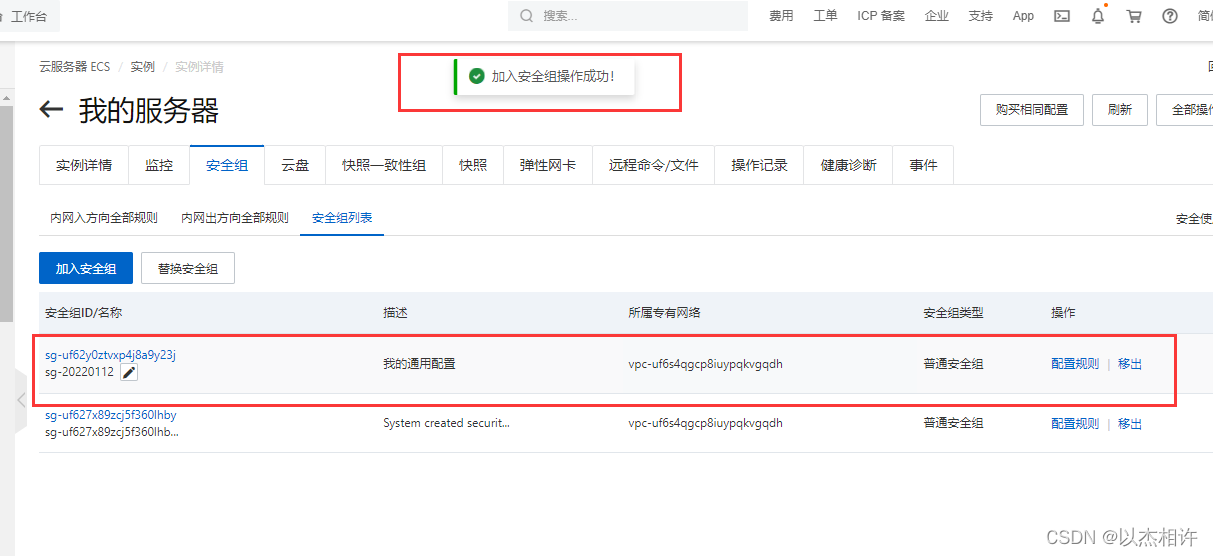Click 安全组类型 column header
The image size is (1213, 556).
point(953,313)
